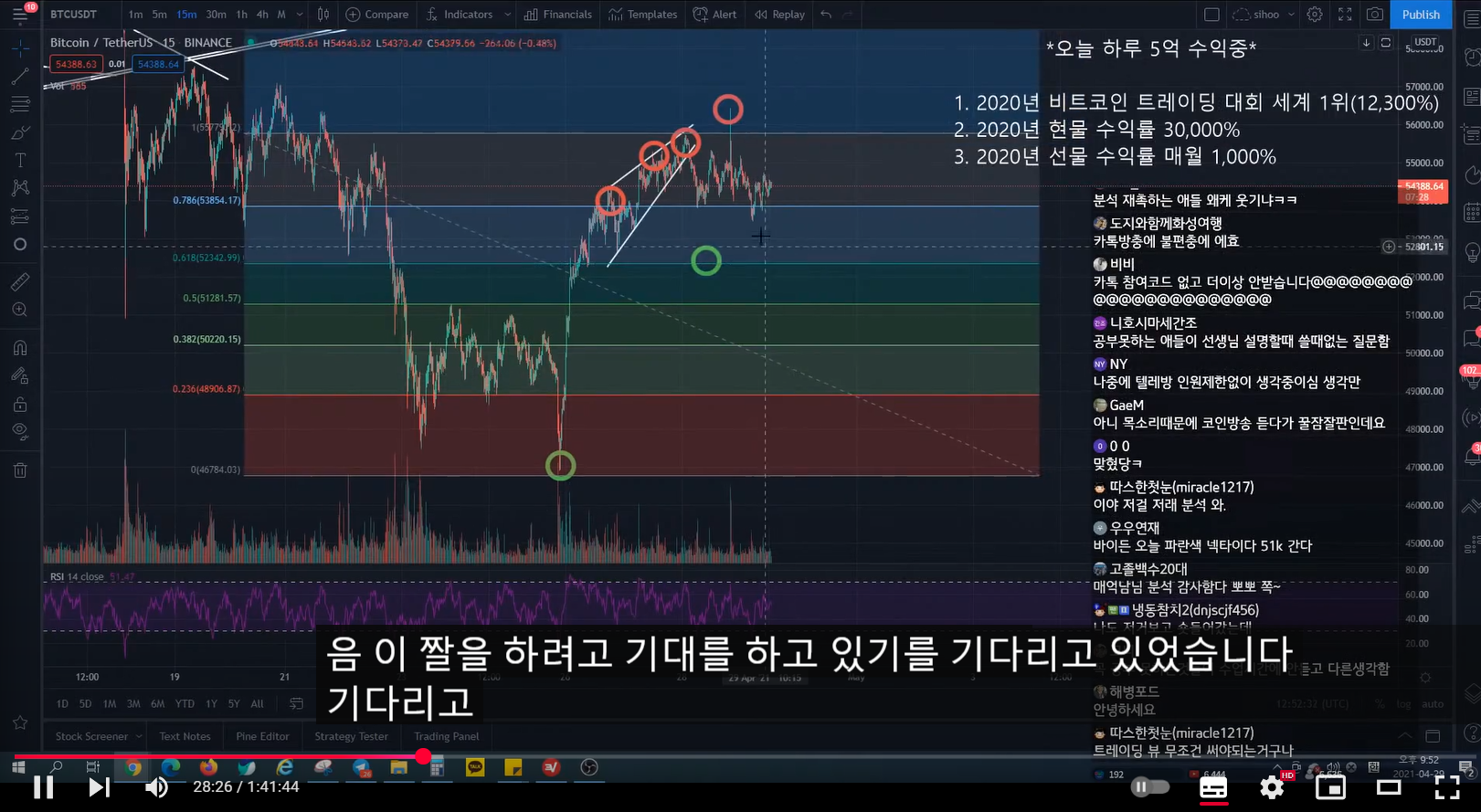Set date range to 1D
This screenshot has width=1481, height=812.
pyautogui.click(x=62, y=704)
